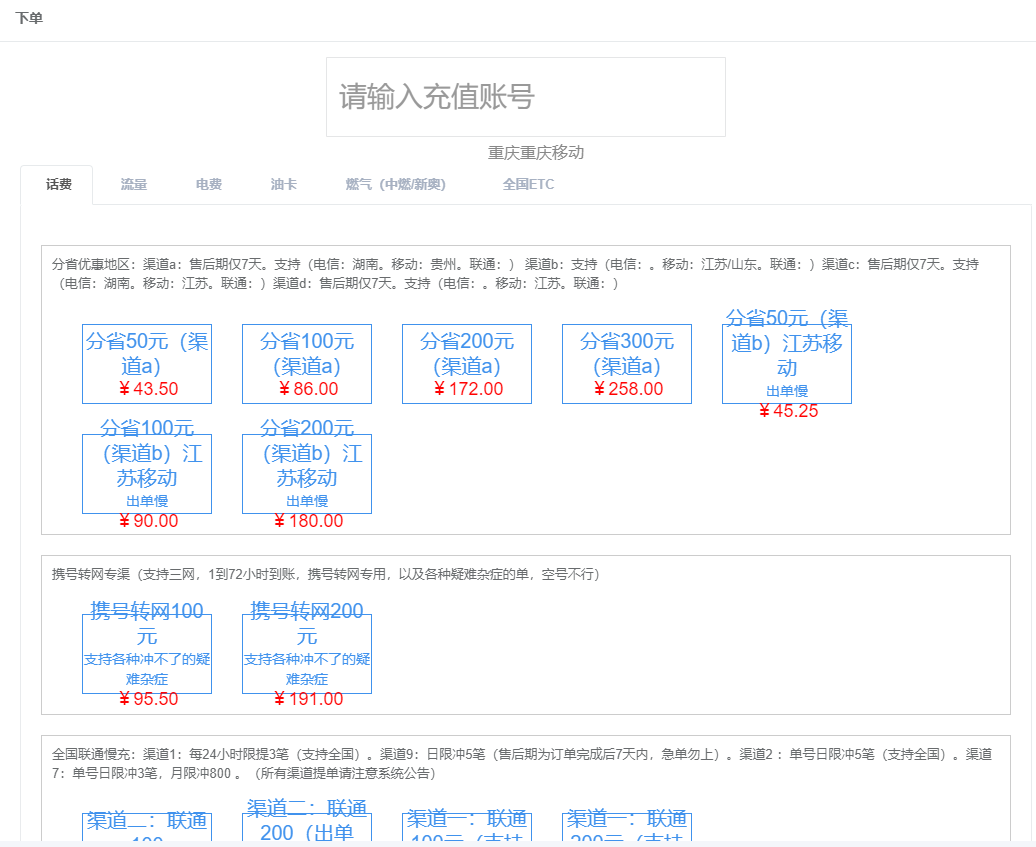
Task: Select 分省300元 (渠道a) at ￥258.00
Action: (627, 364)
